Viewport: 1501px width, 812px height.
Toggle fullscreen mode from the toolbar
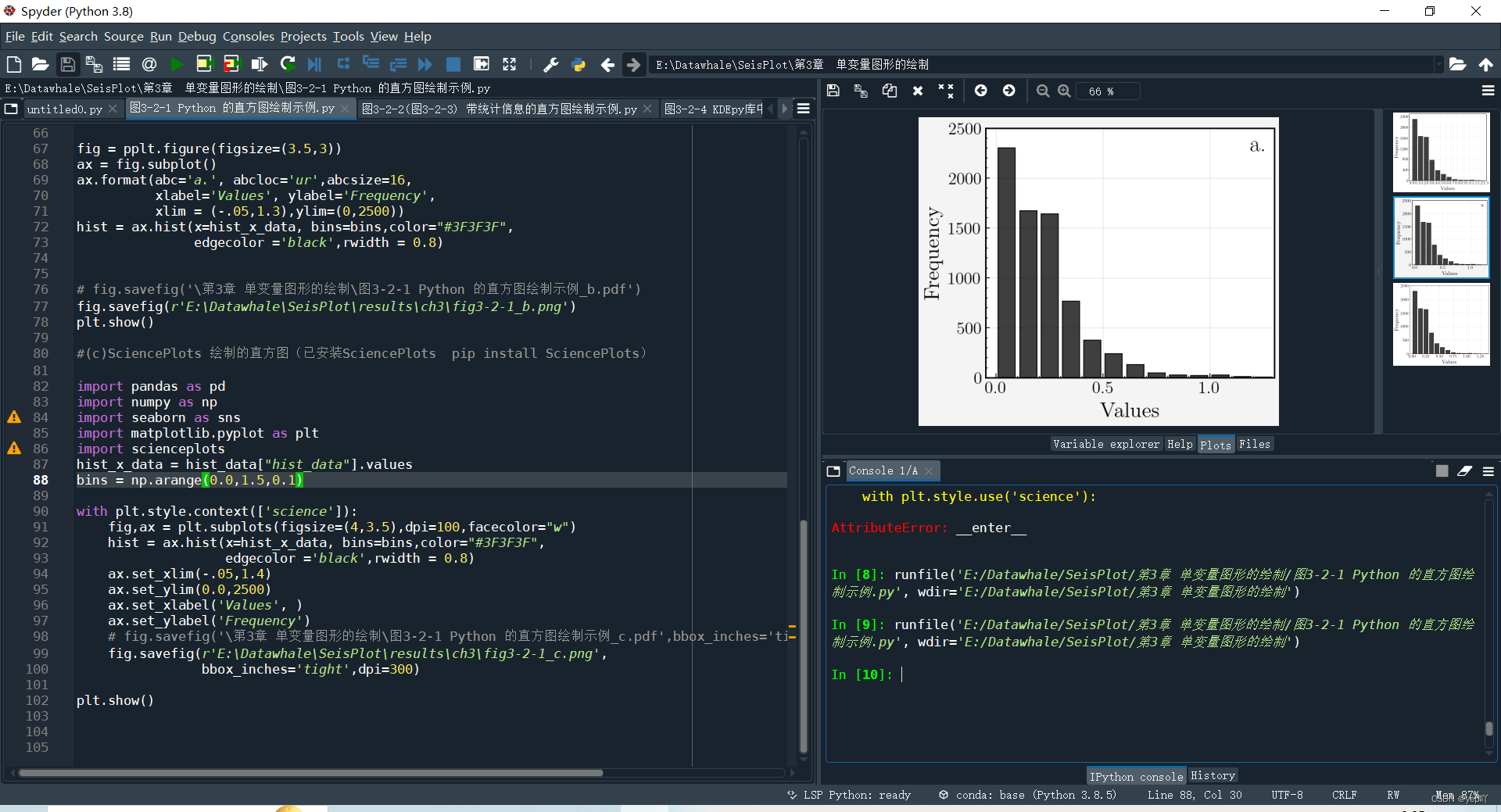(x=509, y=64)
